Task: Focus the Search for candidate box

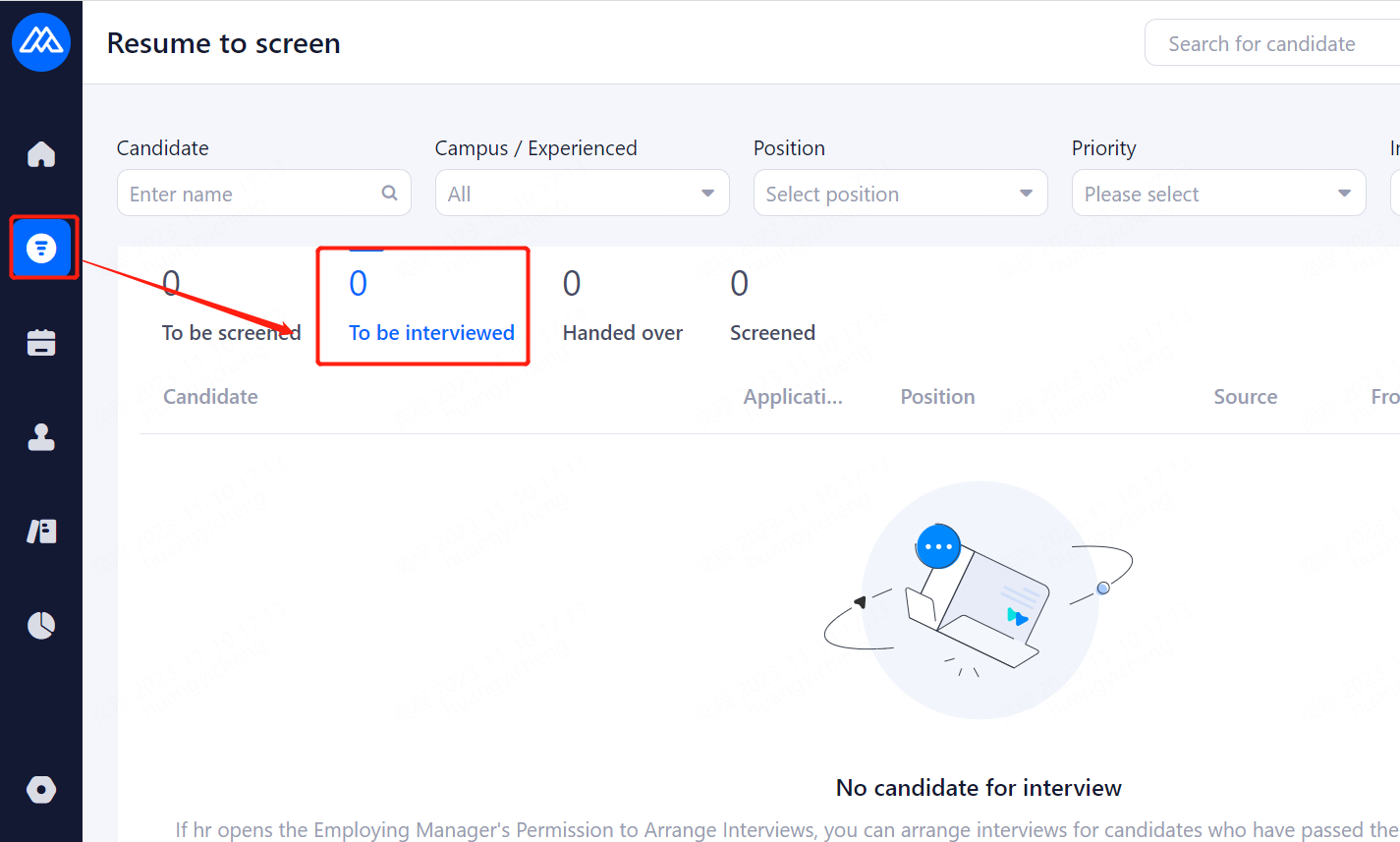Action: tap(1272, 44)
